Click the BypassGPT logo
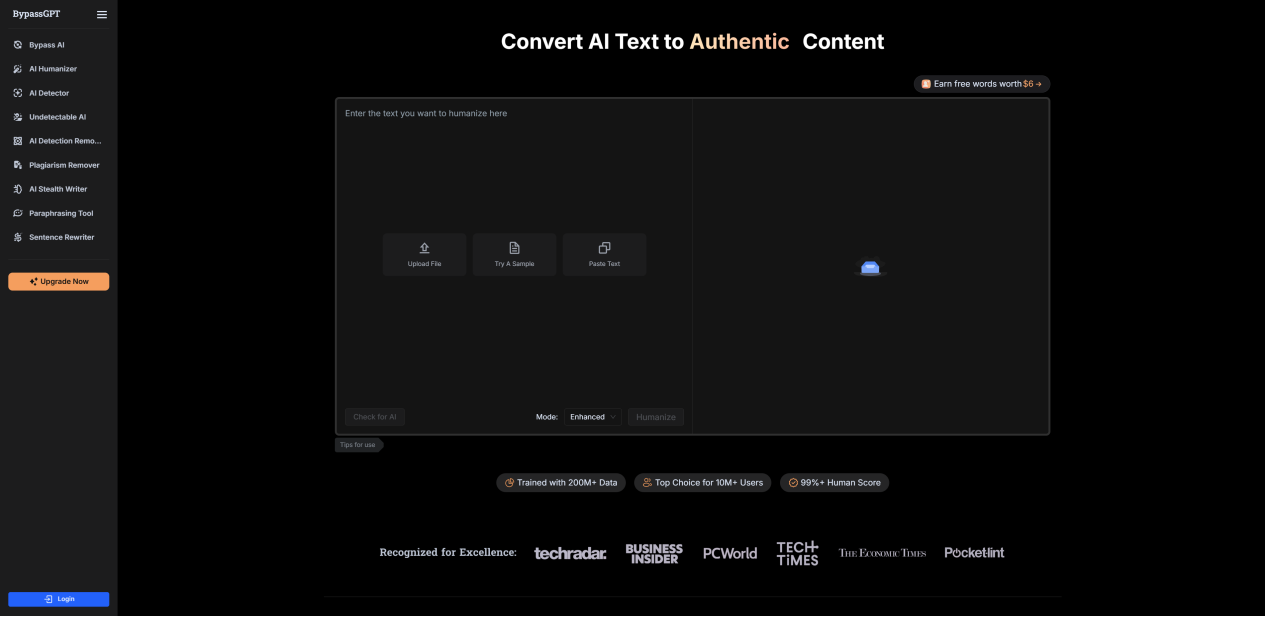Image resolution: width=1265 pixels, height=620 pixels. [x=36, y=14]
